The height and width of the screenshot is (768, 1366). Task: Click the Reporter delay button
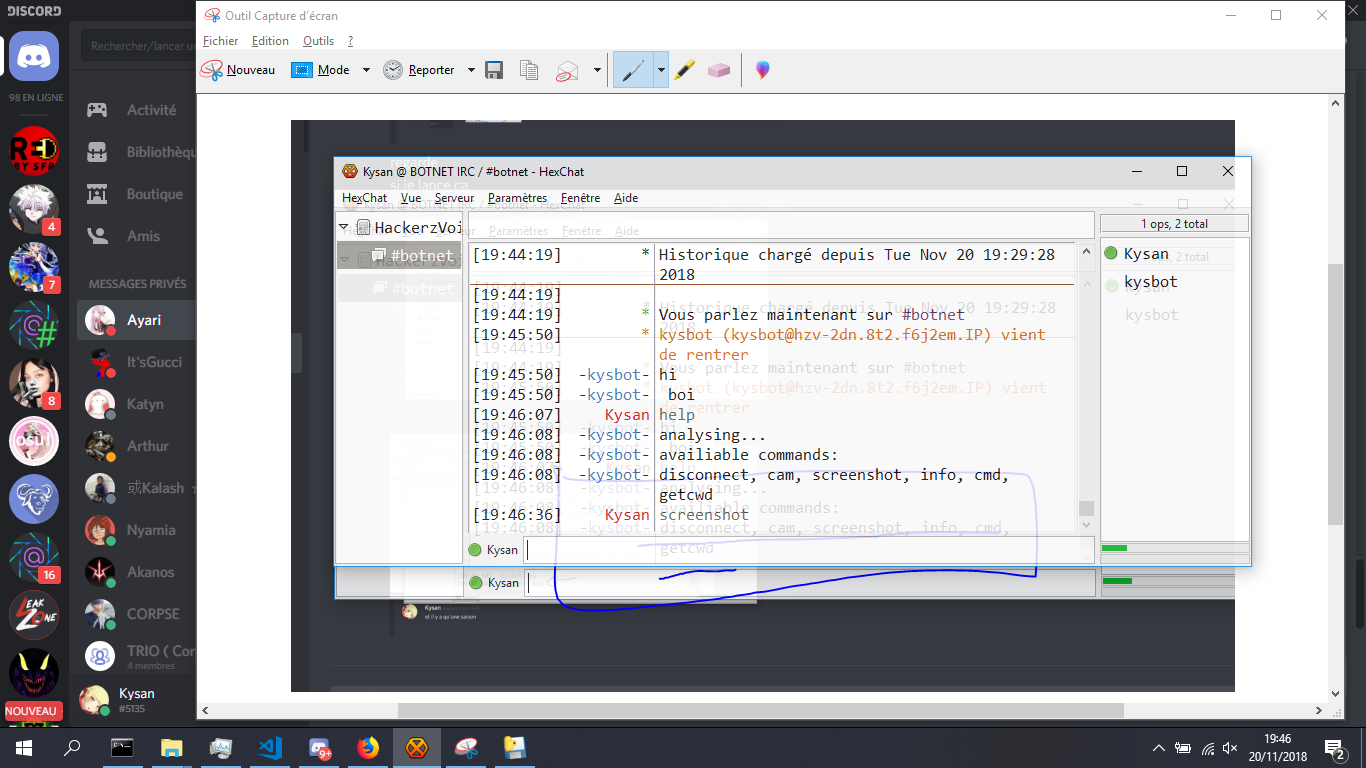(419, 70)
